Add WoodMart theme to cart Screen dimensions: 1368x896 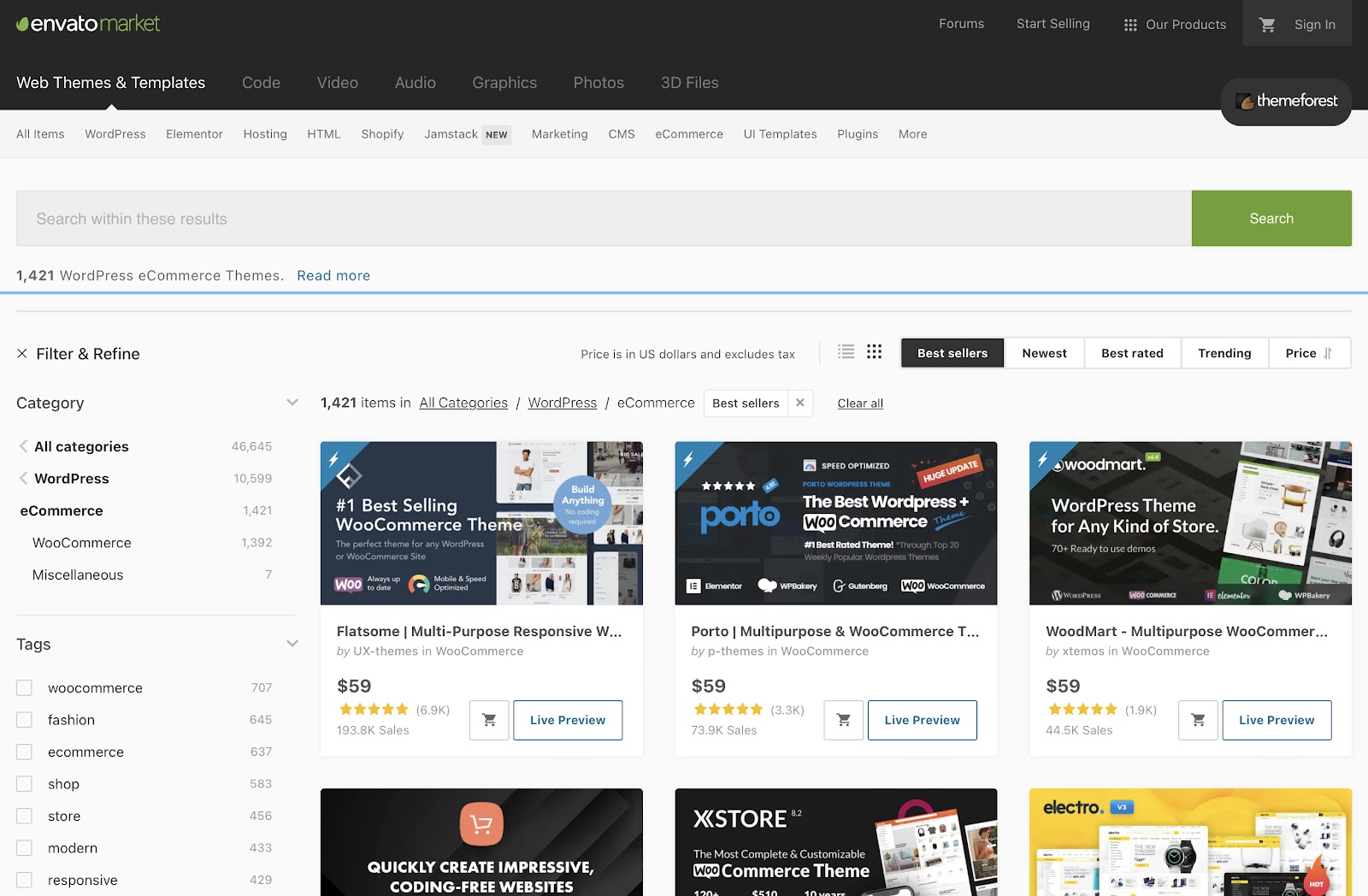tap(1198, 720)
